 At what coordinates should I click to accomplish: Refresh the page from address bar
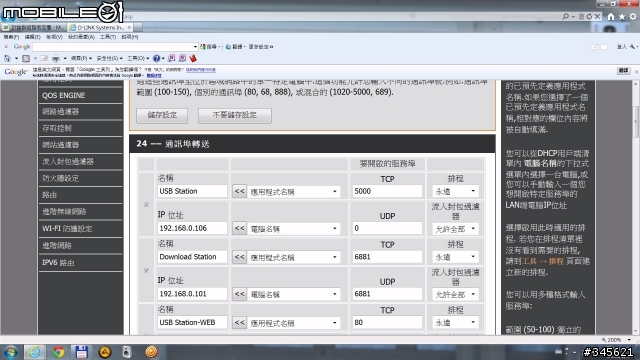(x=589, y=17)
